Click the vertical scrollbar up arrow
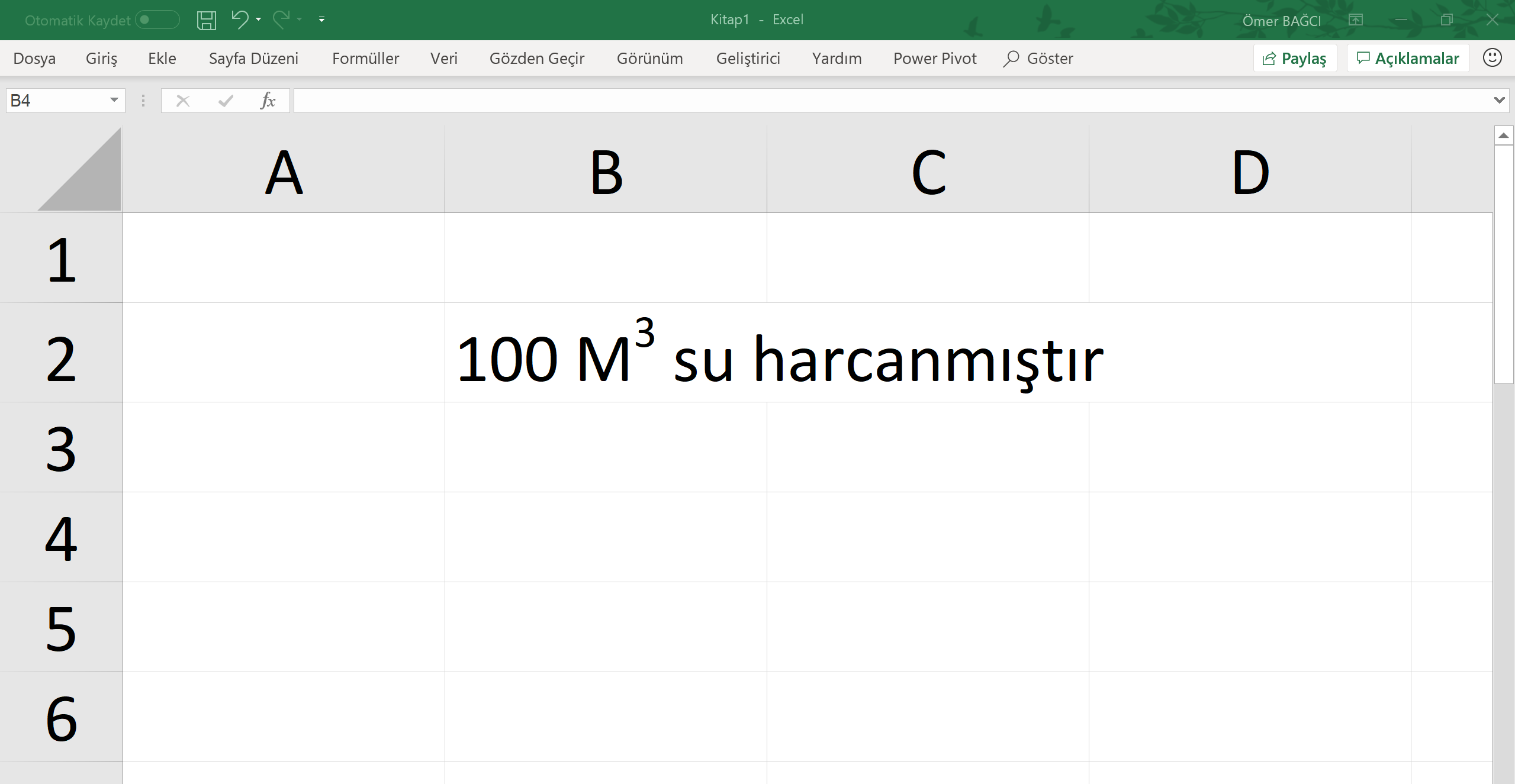 1503,135
